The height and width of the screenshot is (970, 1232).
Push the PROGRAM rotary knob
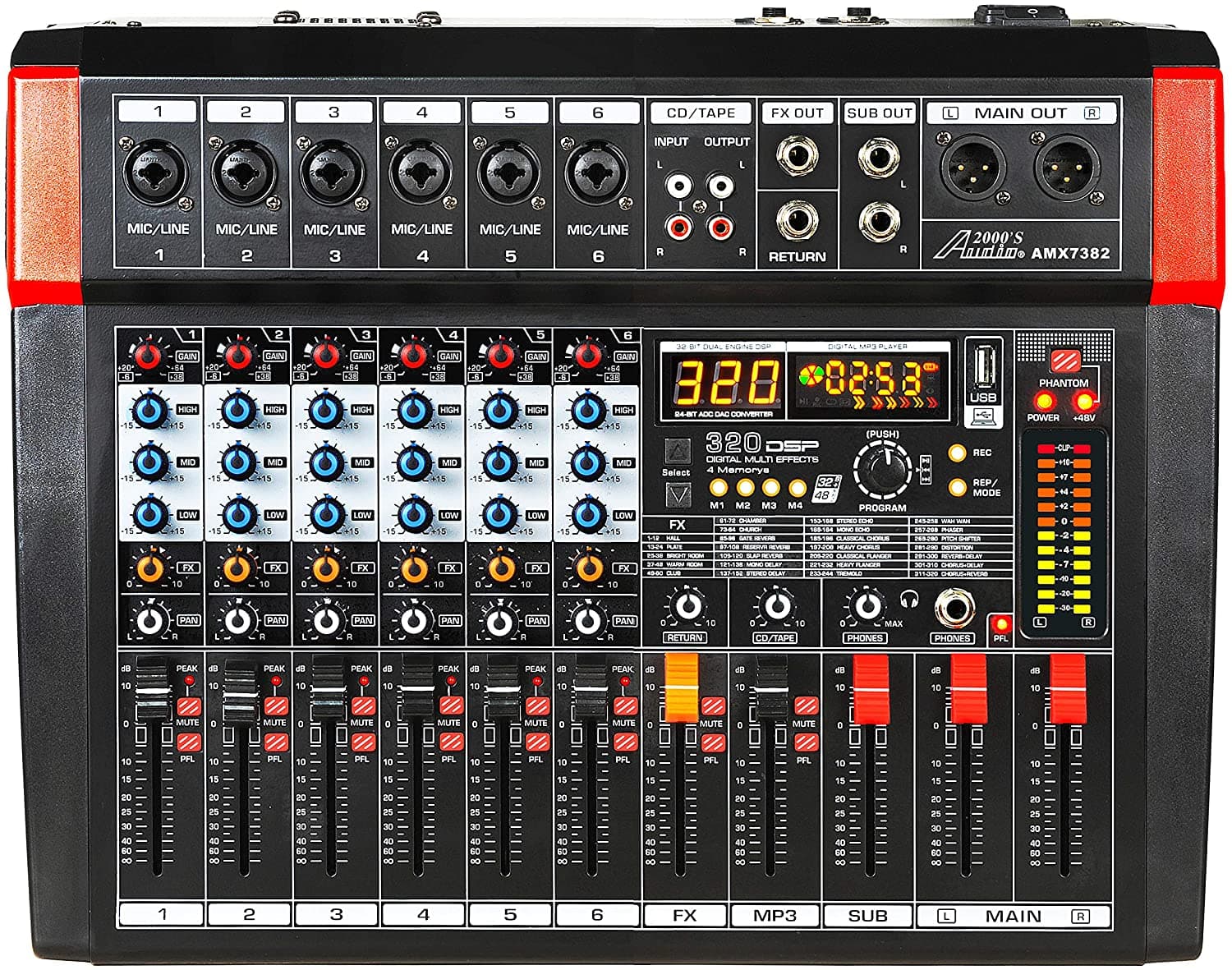(x=883, y=470)
